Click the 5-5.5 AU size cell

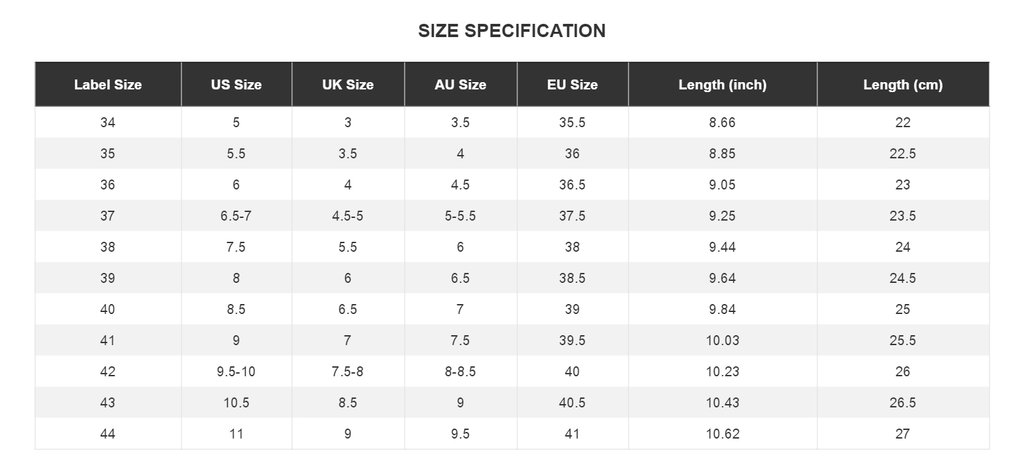460,216
